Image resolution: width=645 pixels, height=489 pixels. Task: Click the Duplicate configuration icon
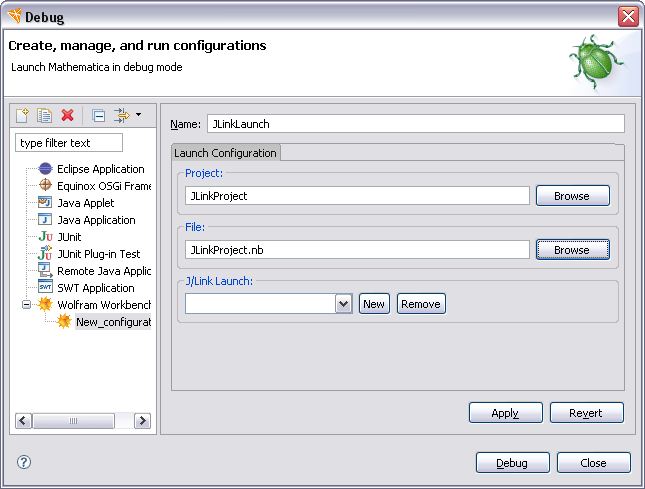point(44,115)
